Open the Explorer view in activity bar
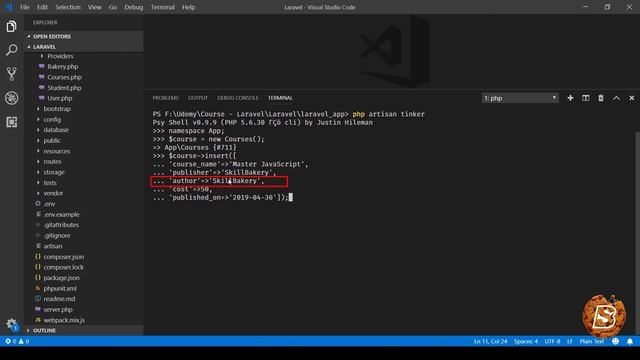This screenshot has width=640, height=360. [x=11, y=27]
